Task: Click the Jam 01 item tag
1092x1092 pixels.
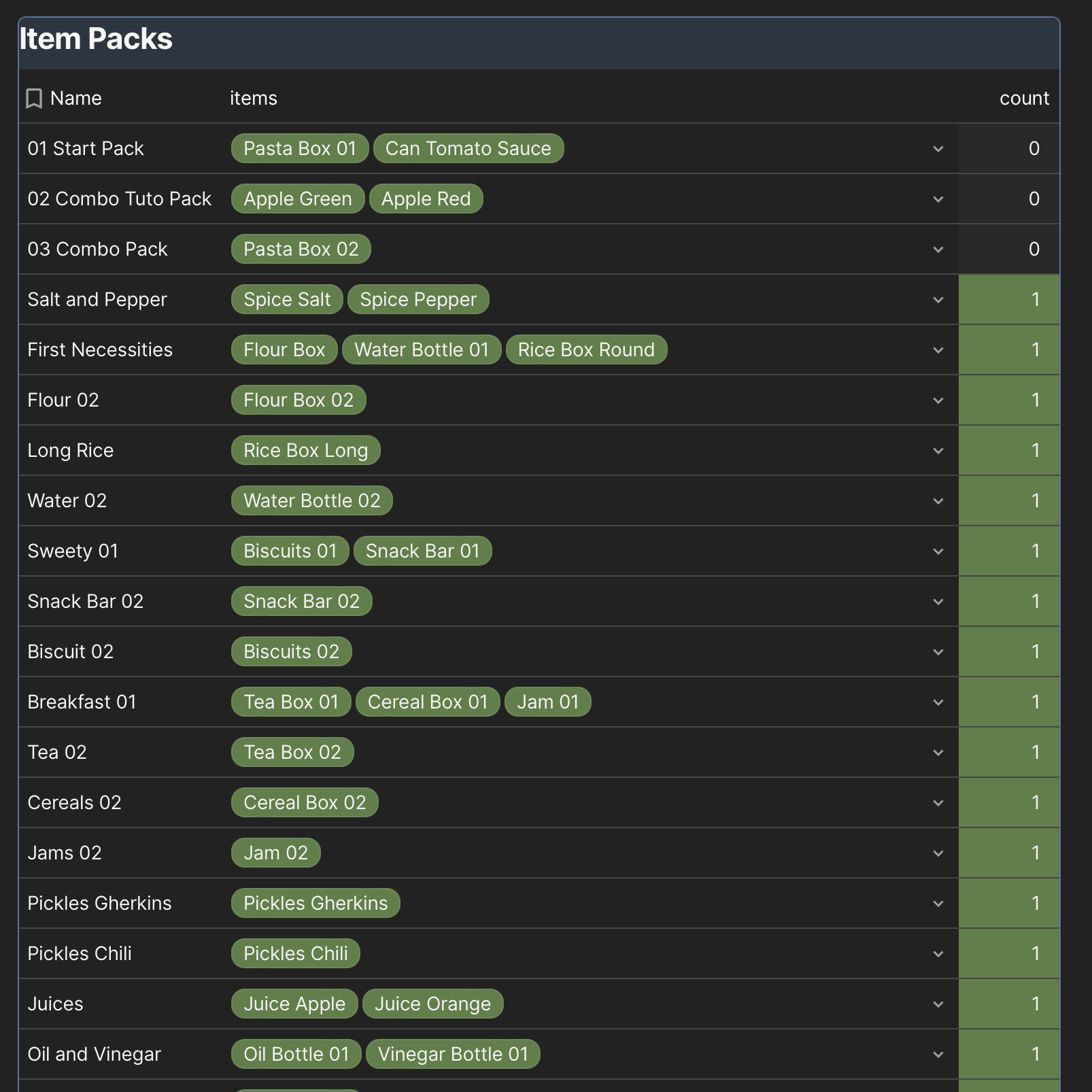Action: (x=547, y=702)
